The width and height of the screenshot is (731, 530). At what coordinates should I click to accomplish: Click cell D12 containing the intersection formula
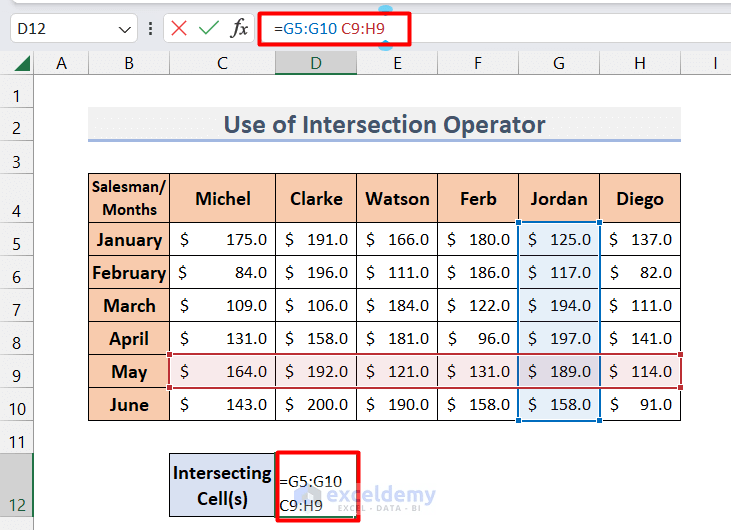click(x=317, y=485)
